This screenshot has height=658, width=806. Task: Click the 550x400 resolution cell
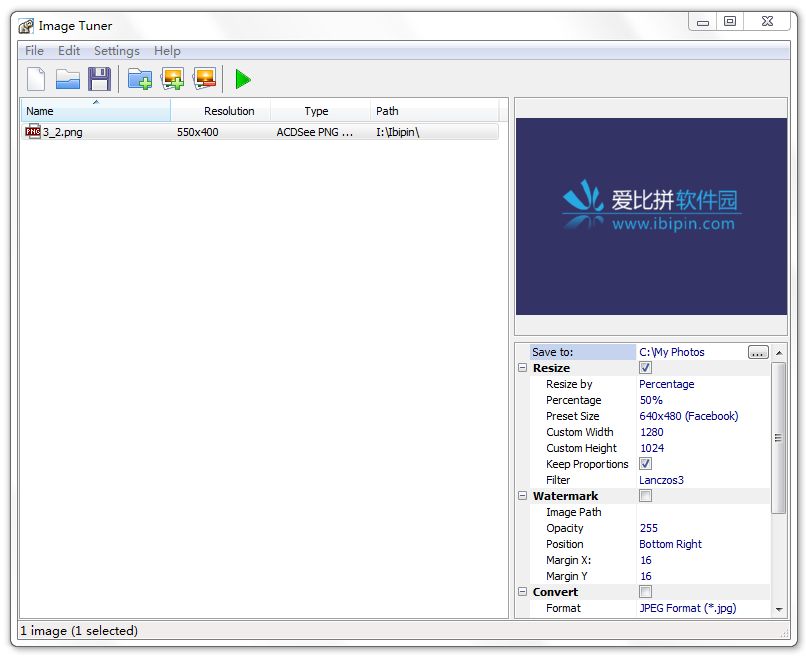(198, 132)
